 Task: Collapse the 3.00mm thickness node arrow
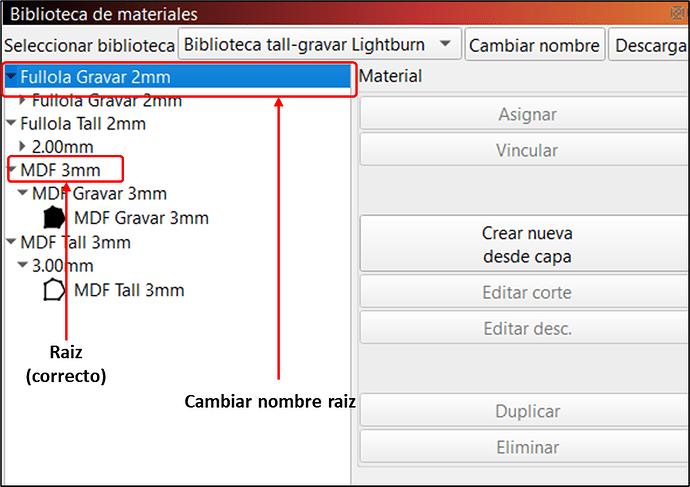pyautogui.click(x=23, y=266)
